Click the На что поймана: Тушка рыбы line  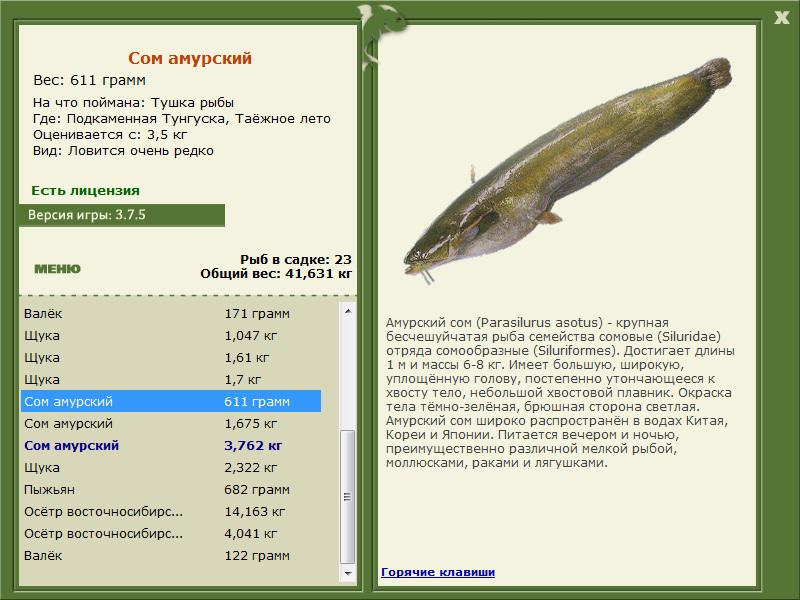point(133,102)
